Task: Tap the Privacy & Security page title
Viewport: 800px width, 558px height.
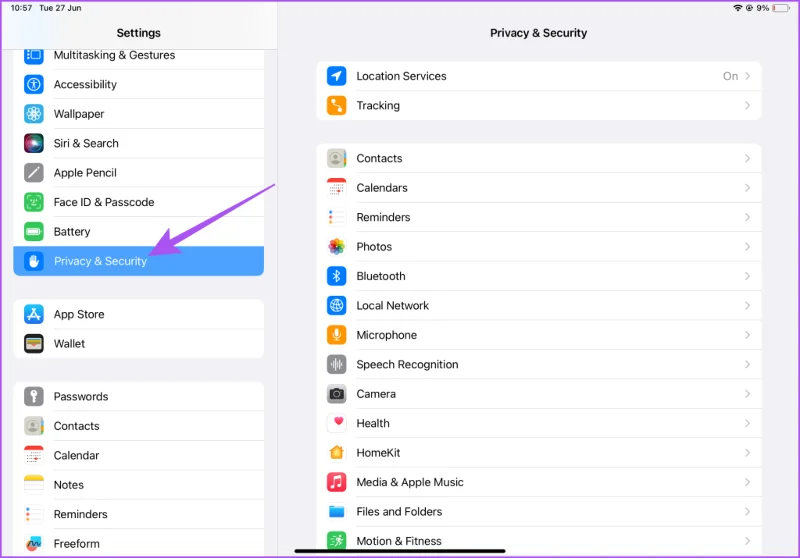Action: pyautogui.click(x=538, y=33)
